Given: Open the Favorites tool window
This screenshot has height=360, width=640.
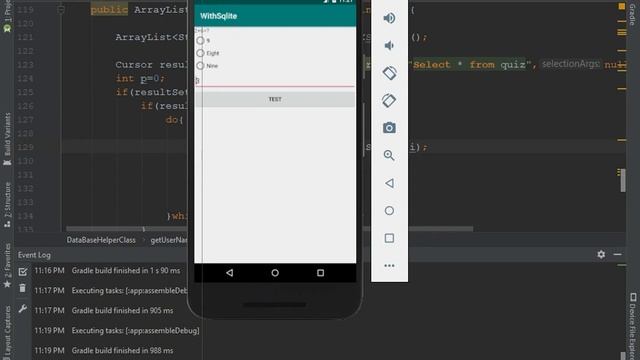Looking at the screenshot, I should [x=7, y=265].
